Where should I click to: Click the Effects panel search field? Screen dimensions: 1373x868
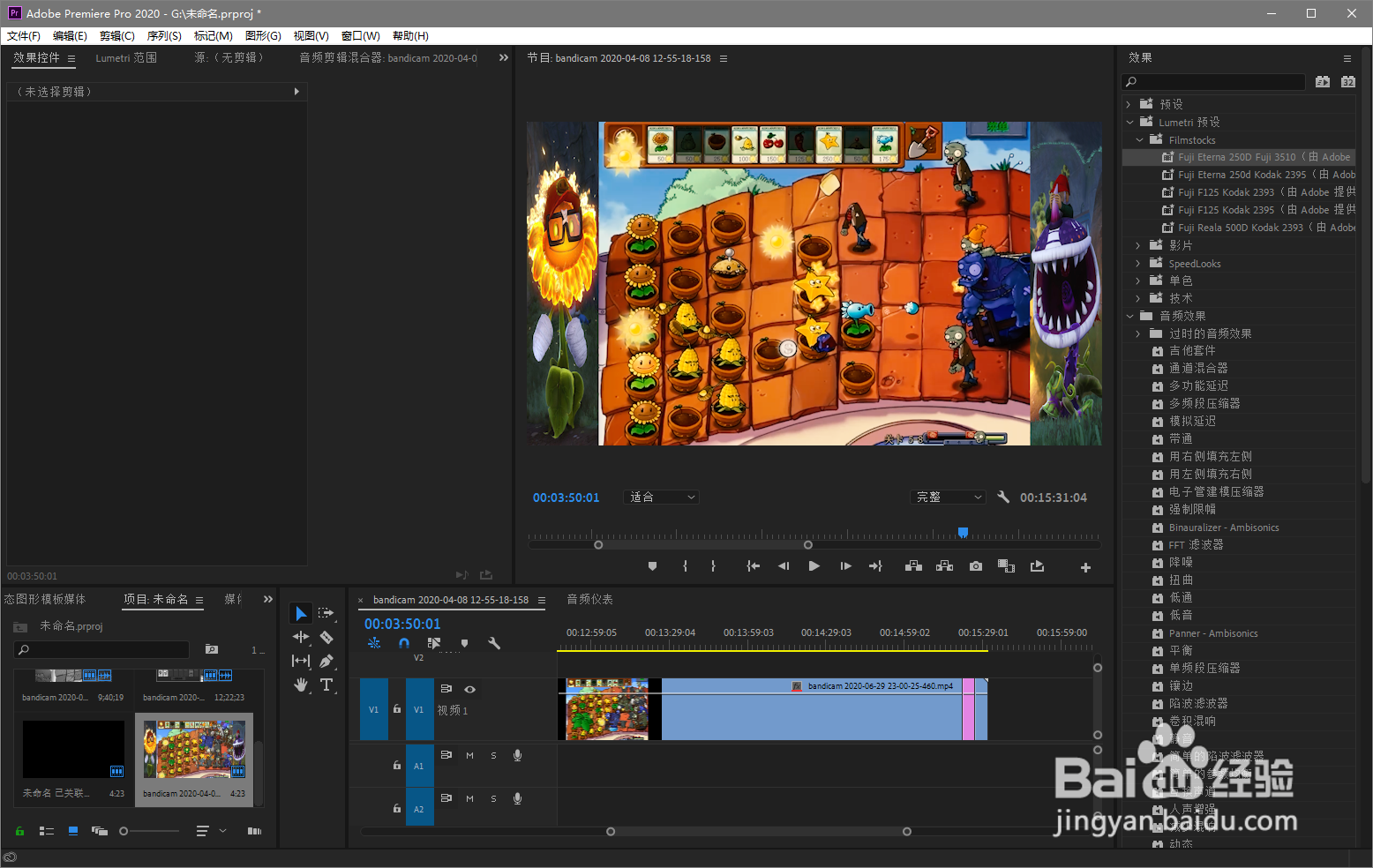[1213, 82]
